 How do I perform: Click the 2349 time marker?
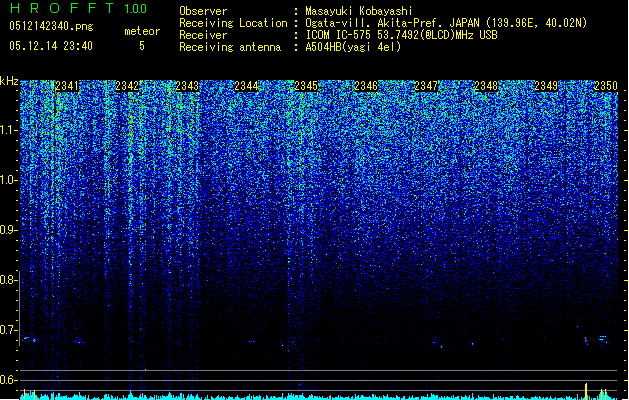coord(546,86)
